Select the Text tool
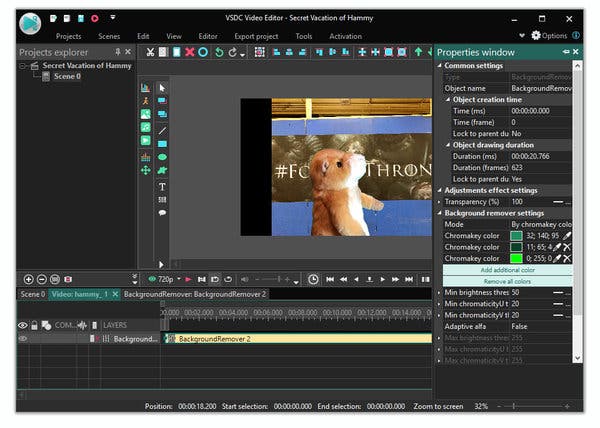The image size is (600, 428). (x=162, y=186)
